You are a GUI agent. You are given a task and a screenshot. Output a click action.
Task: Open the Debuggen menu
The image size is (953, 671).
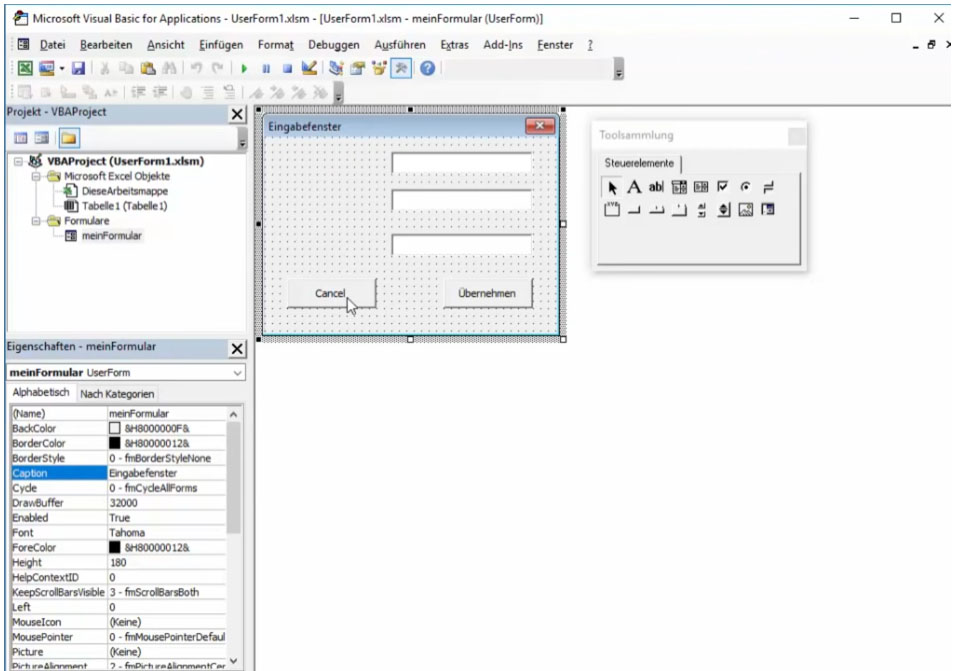point(334,45)
